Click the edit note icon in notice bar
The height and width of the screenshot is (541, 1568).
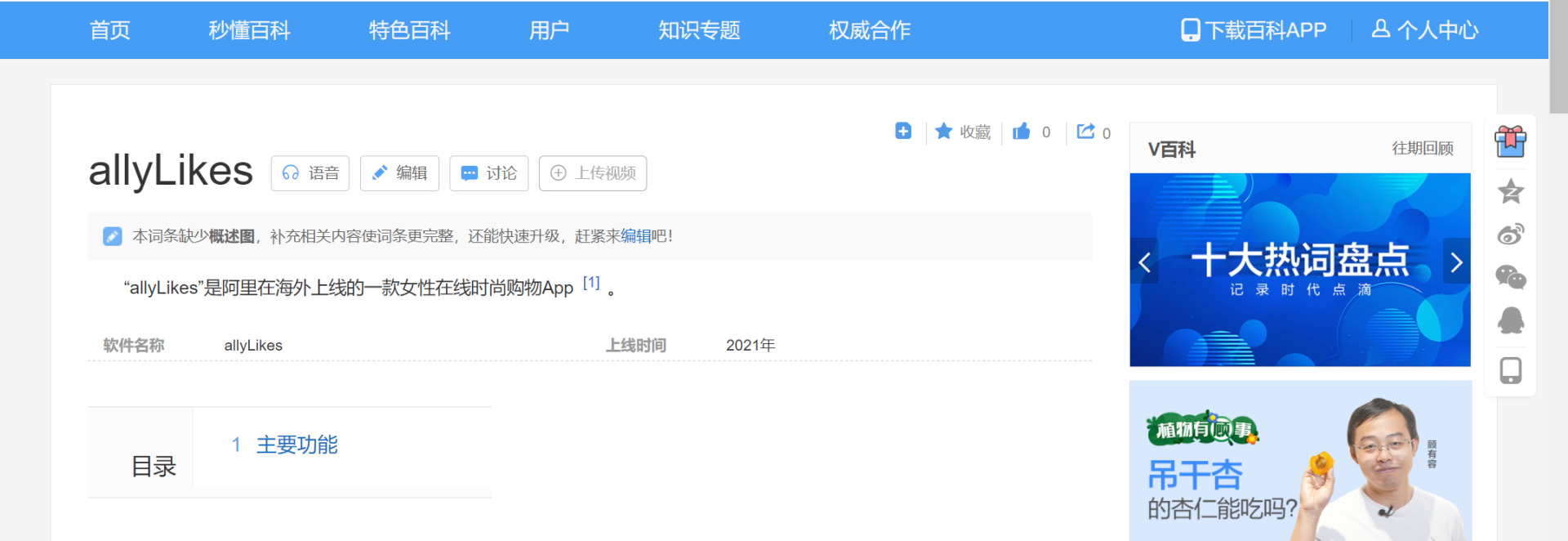pyautogui.click(x=113, y=236)
